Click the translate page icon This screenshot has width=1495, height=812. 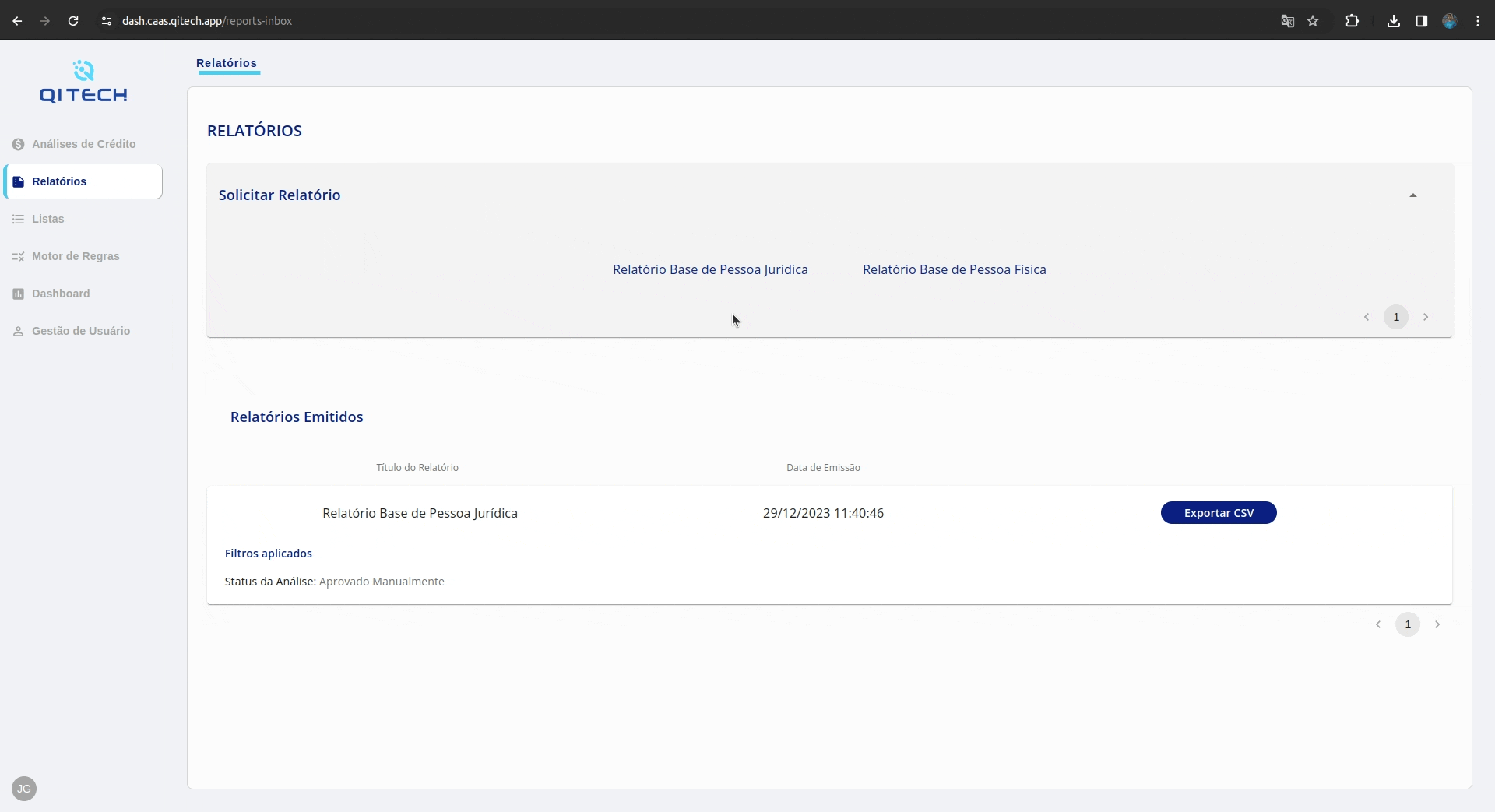point(1288,21)
